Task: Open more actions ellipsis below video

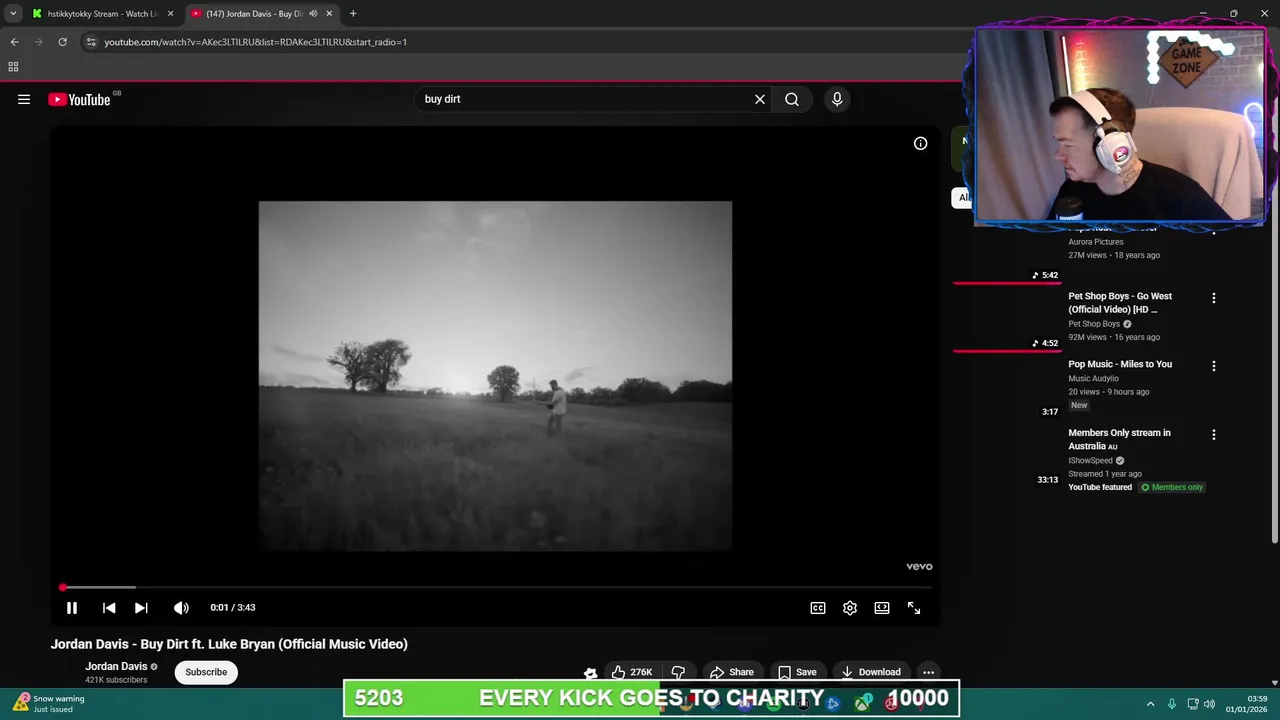Action: [928, 672]
